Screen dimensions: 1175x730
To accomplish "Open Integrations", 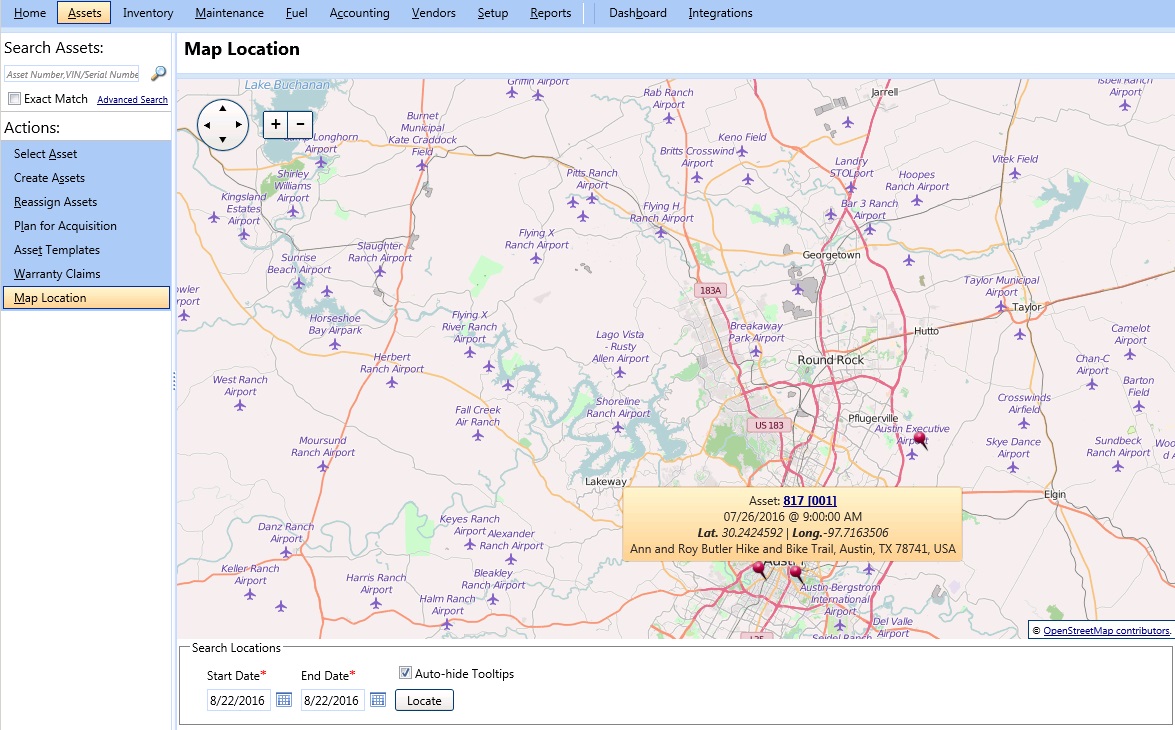I will [x=721, y=13].
